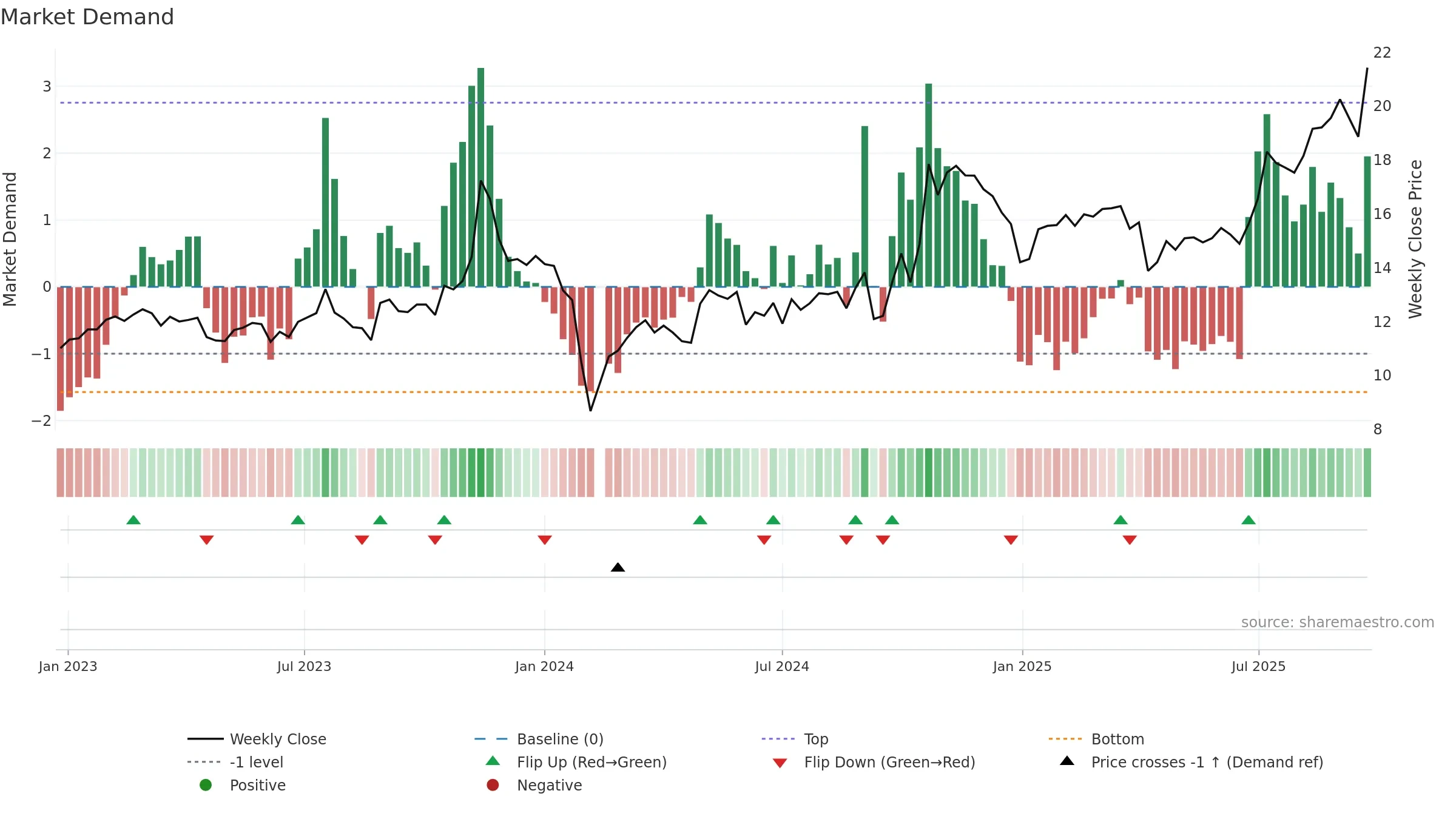Screen dimensions: 1456x819
Task: Click the Jul 2023 x-axis label
Action: [x=304, y=666]
